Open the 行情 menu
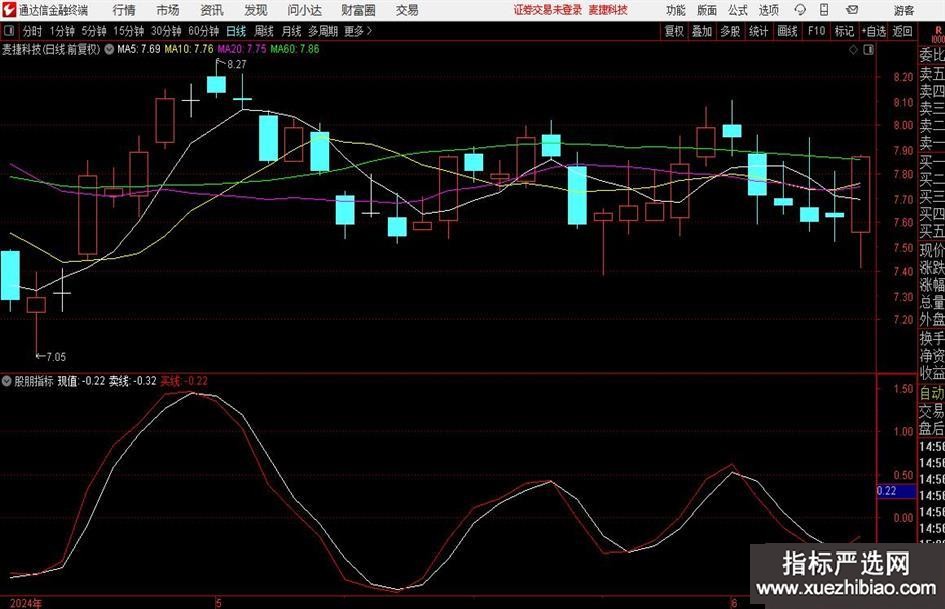This screenshot has width=945, height=609. click(124, 10)
